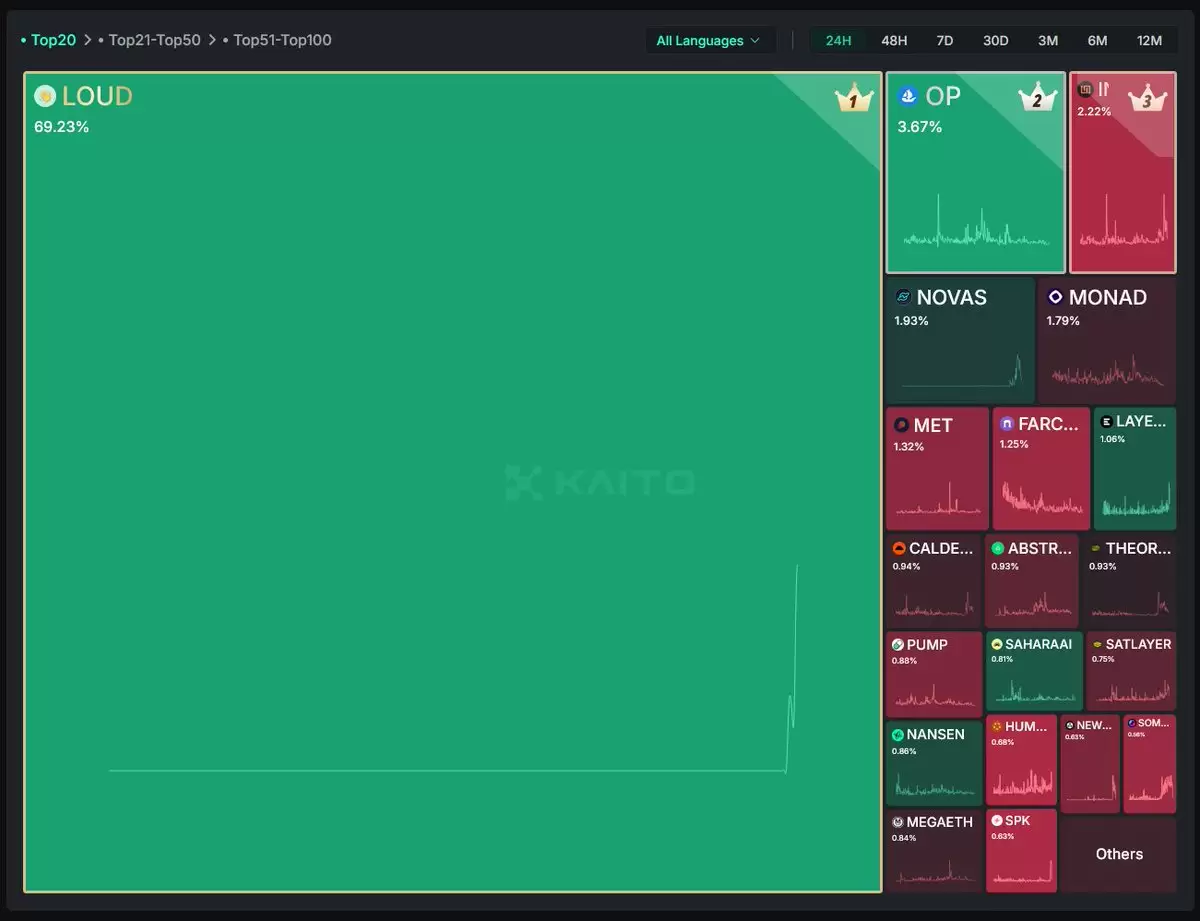The image size is (1200, 921).
Task: Click the logo icon on the 2.22% tile
Action: pos(1085,89)
